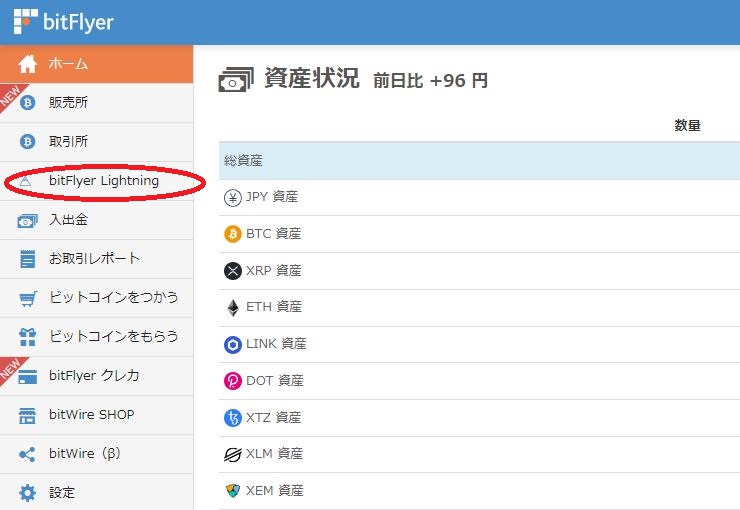
Task: Click the orange BTC coin icon
Action: point(233,234)
